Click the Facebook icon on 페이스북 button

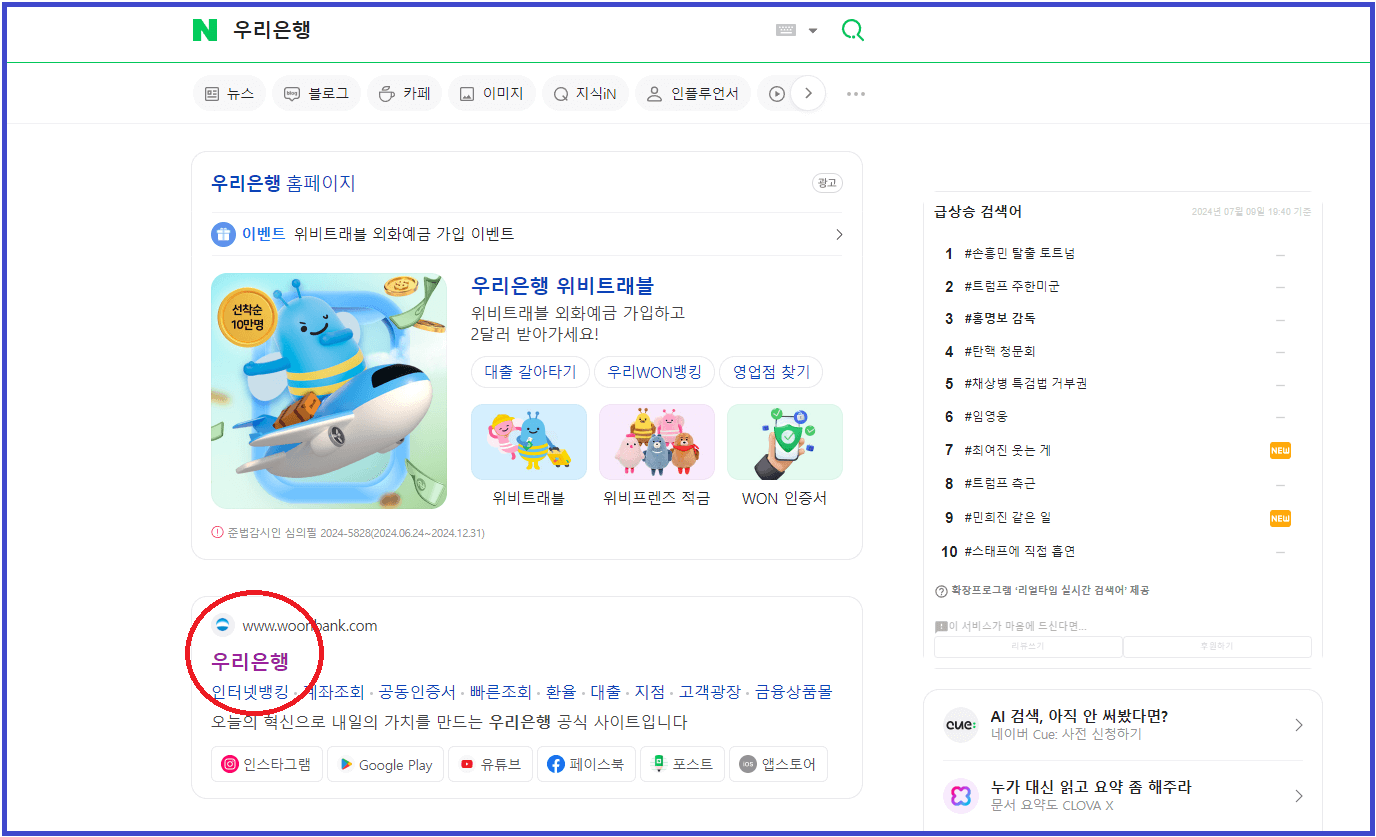tap(554, 764)
